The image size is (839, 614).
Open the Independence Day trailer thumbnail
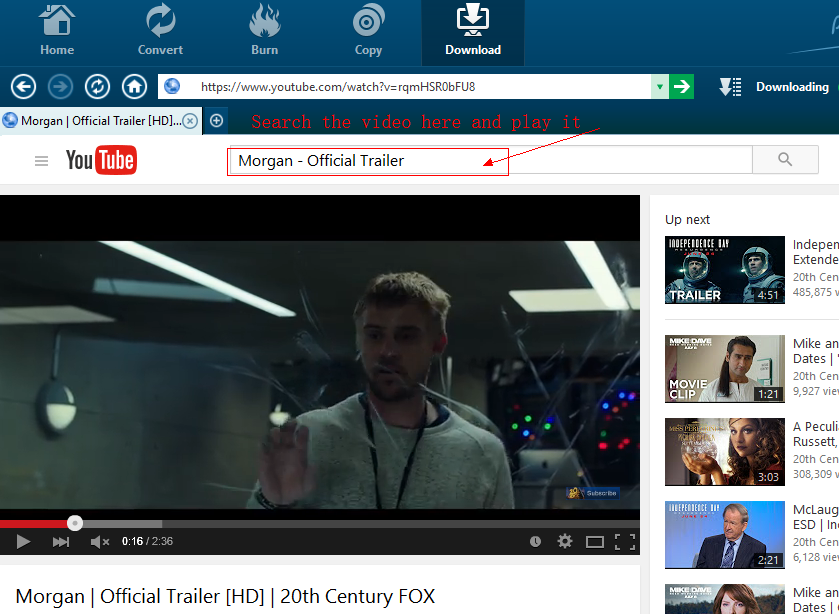(724, 270)
